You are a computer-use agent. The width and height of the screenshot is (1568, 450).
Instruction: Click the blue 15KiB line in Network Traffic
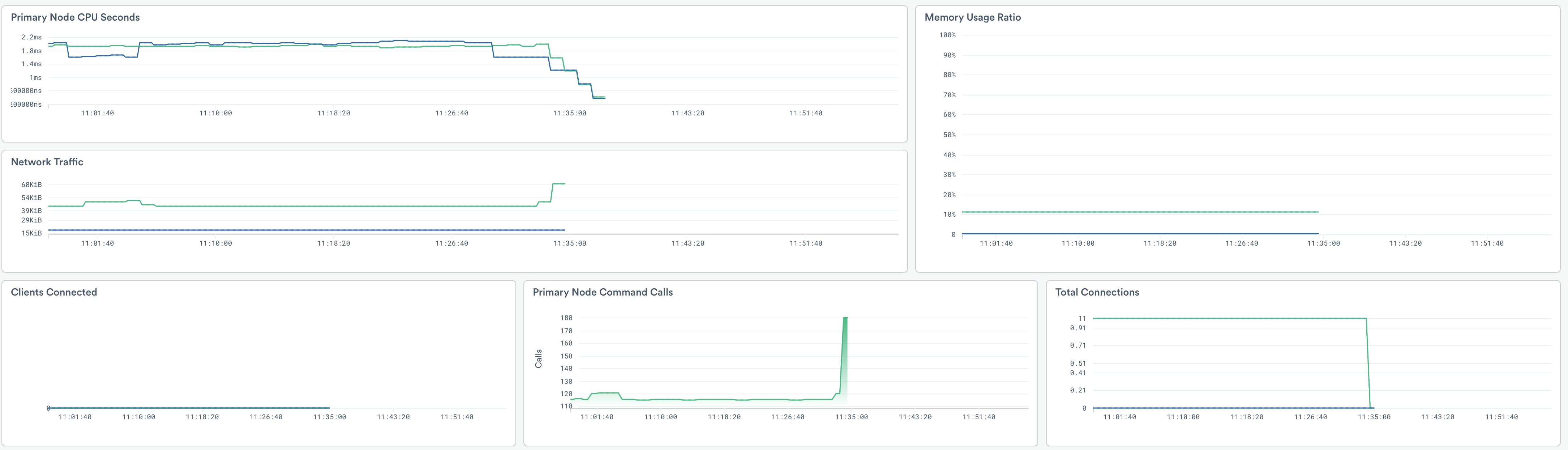click(x=307, y=230)
